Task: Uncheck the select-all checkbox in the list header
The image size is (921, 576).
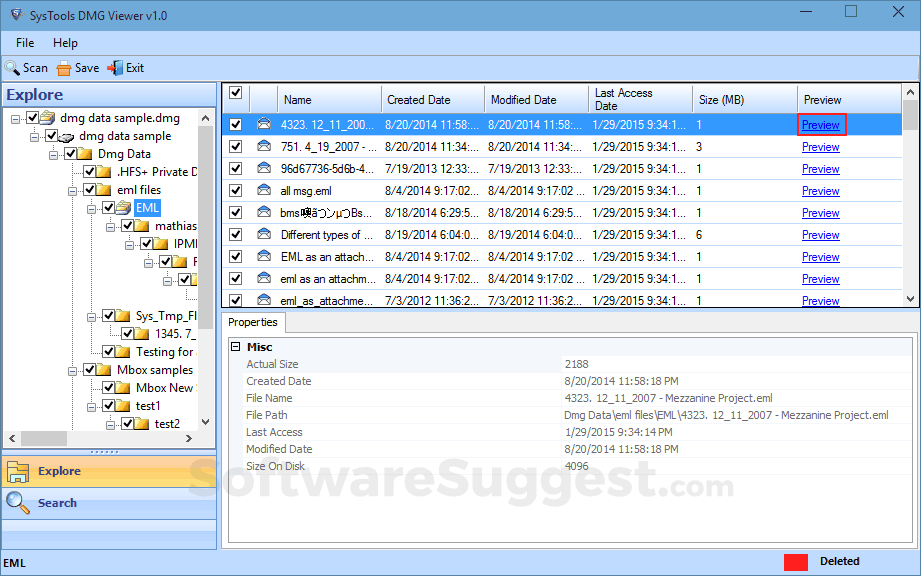Action: [234, 91]
